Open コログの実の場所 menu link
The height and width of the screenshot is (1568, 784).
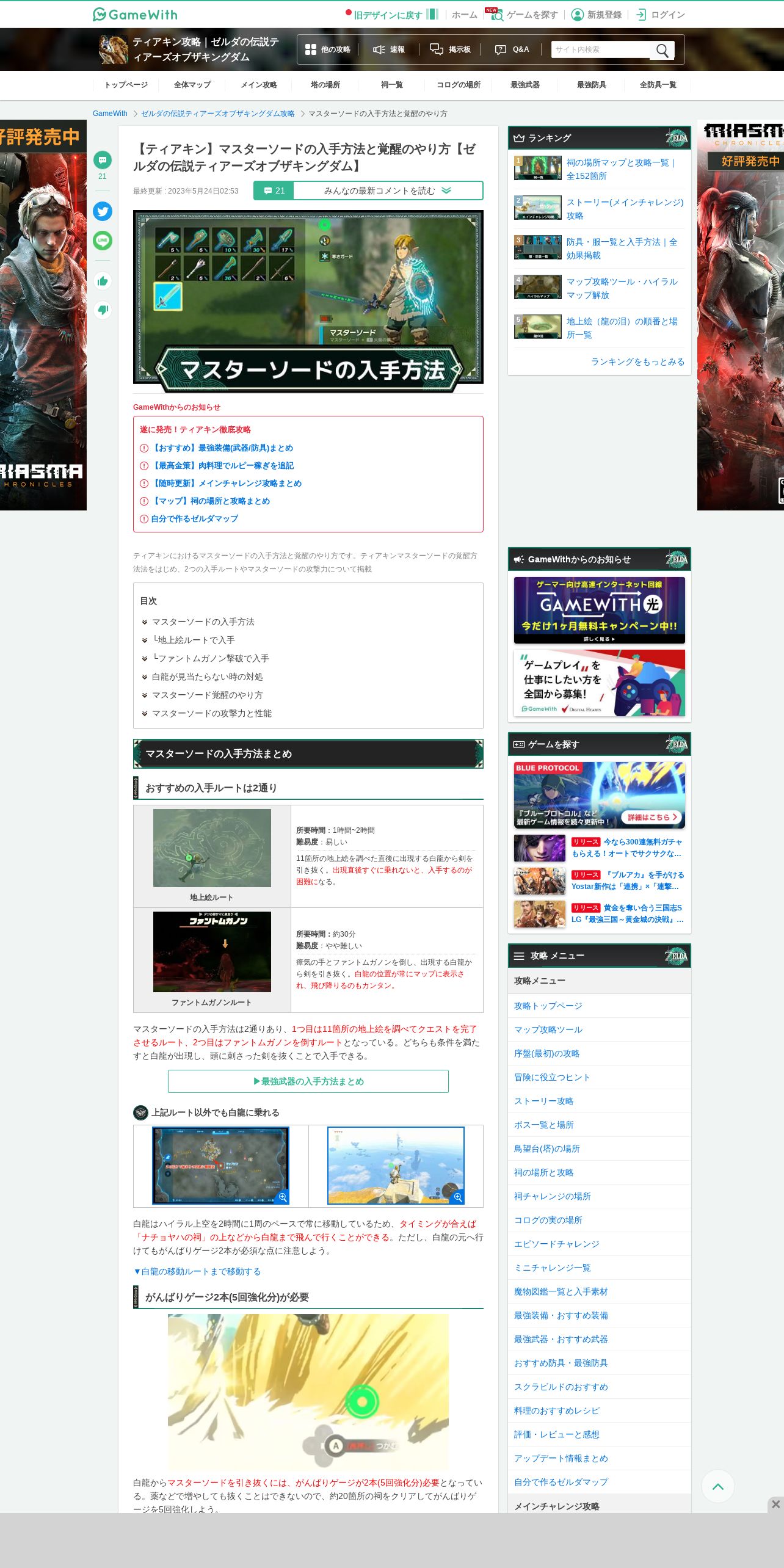coord(548,1220)
